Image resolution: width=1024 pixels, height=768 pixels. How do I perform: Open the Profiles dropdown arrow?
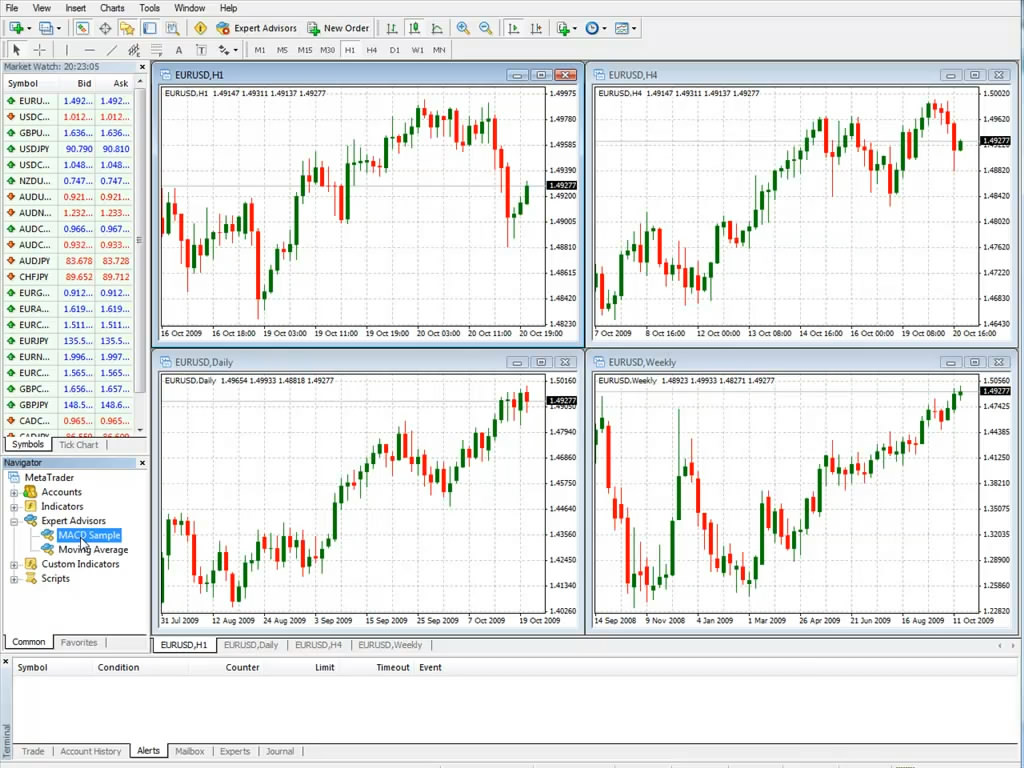[x=59, y=29]
